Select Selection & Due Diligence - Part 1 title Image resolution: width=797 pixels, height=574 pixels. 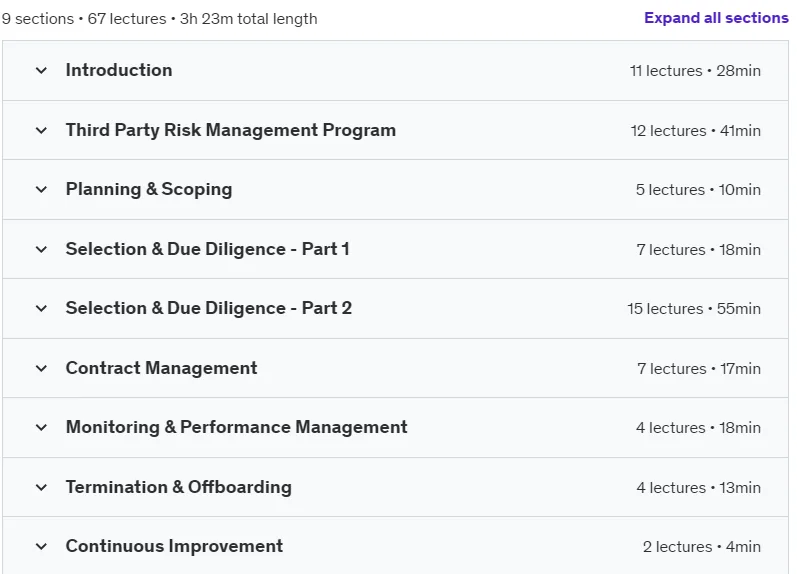(x=207, y=249)
